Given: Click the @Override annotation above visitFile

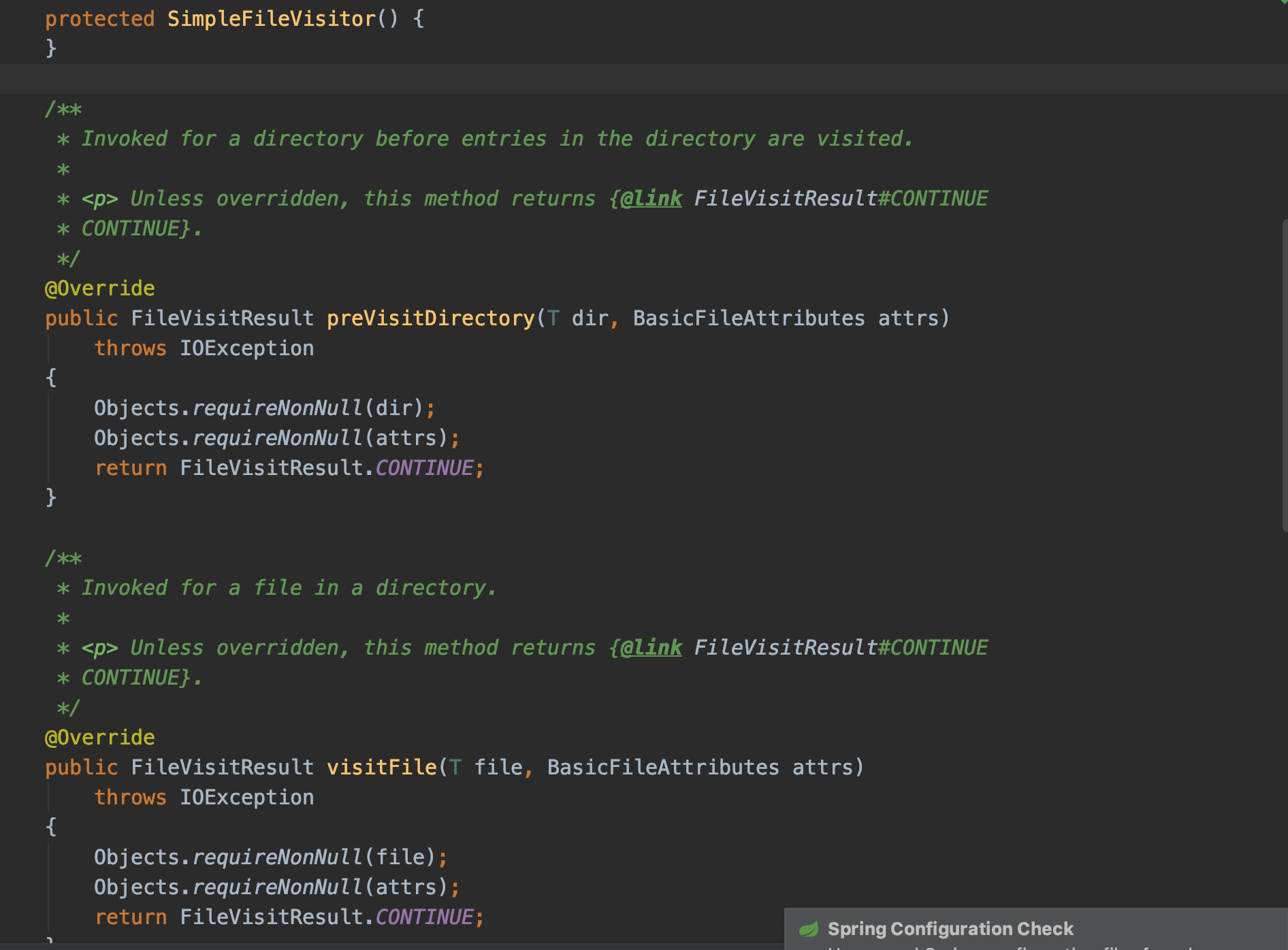Looking at the screenshot, I should [99, 736].
